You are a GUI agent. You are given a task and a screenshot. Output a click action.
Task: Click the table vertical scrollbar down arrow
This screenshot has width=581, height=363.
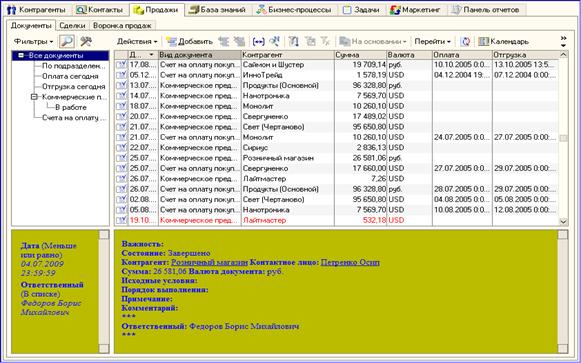tap(563, 222)
